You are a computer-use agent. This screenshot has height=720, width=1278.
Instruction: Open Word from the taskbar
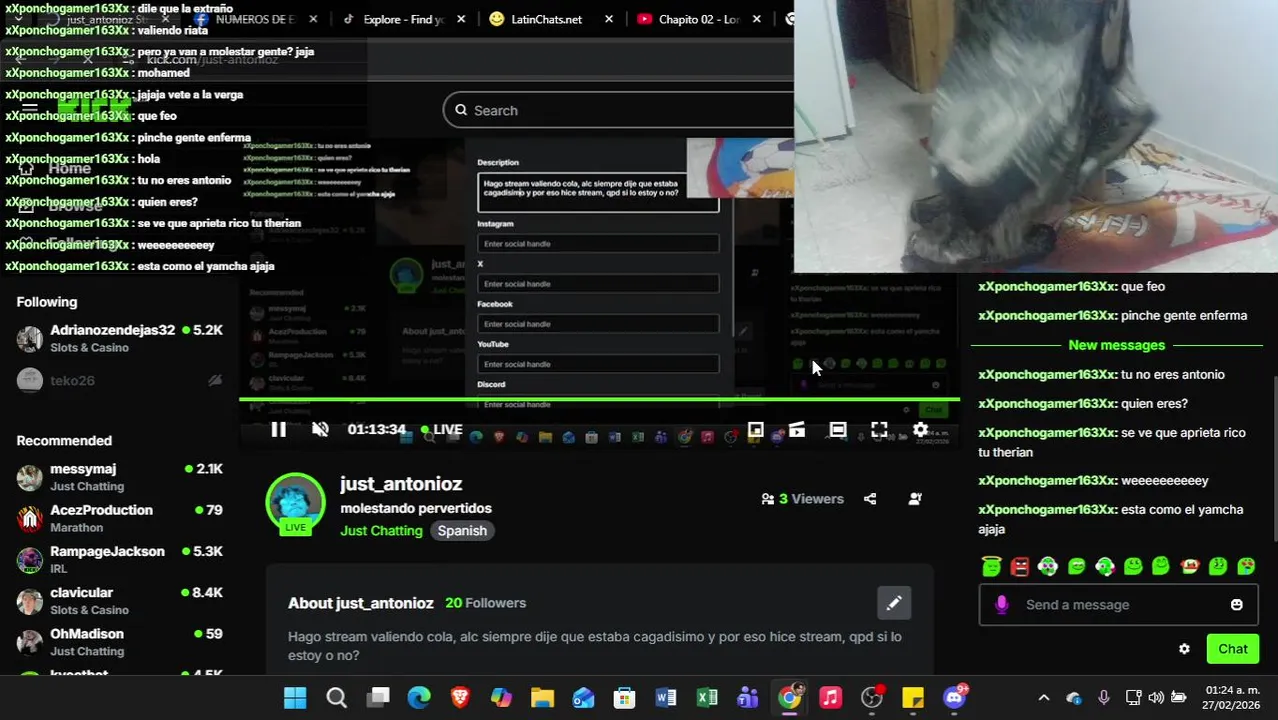click(x=666, y=698)
